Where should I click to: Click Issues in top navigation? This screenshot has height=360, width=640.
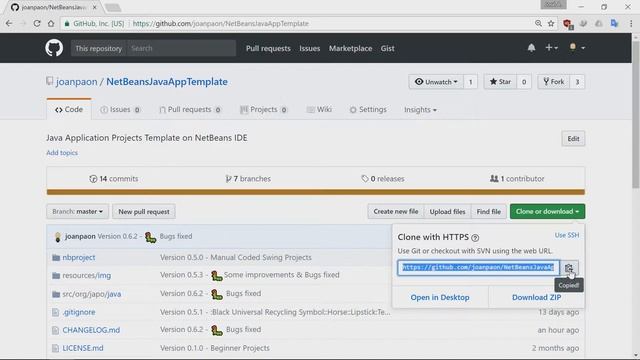tap(309, 48)
